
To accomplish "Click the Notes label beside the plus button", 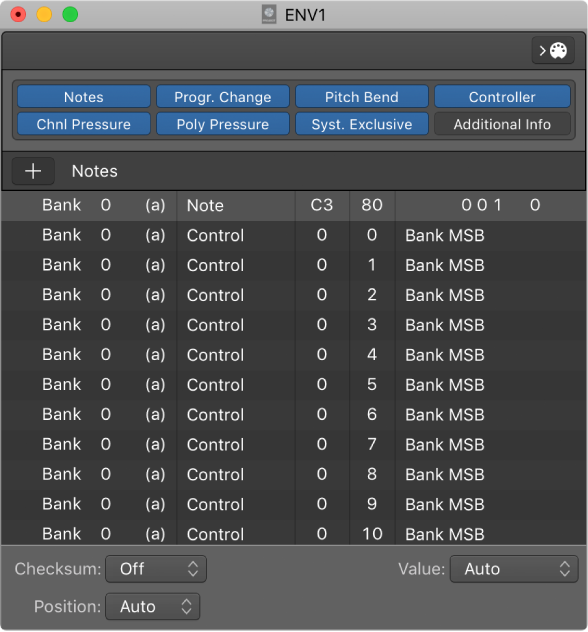I will (x=95, y=171).
